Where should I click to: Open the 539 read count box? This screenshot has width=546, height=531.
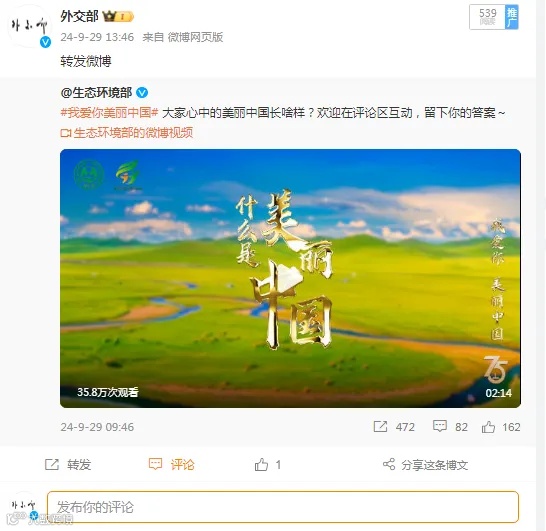[x=488, y=17]
